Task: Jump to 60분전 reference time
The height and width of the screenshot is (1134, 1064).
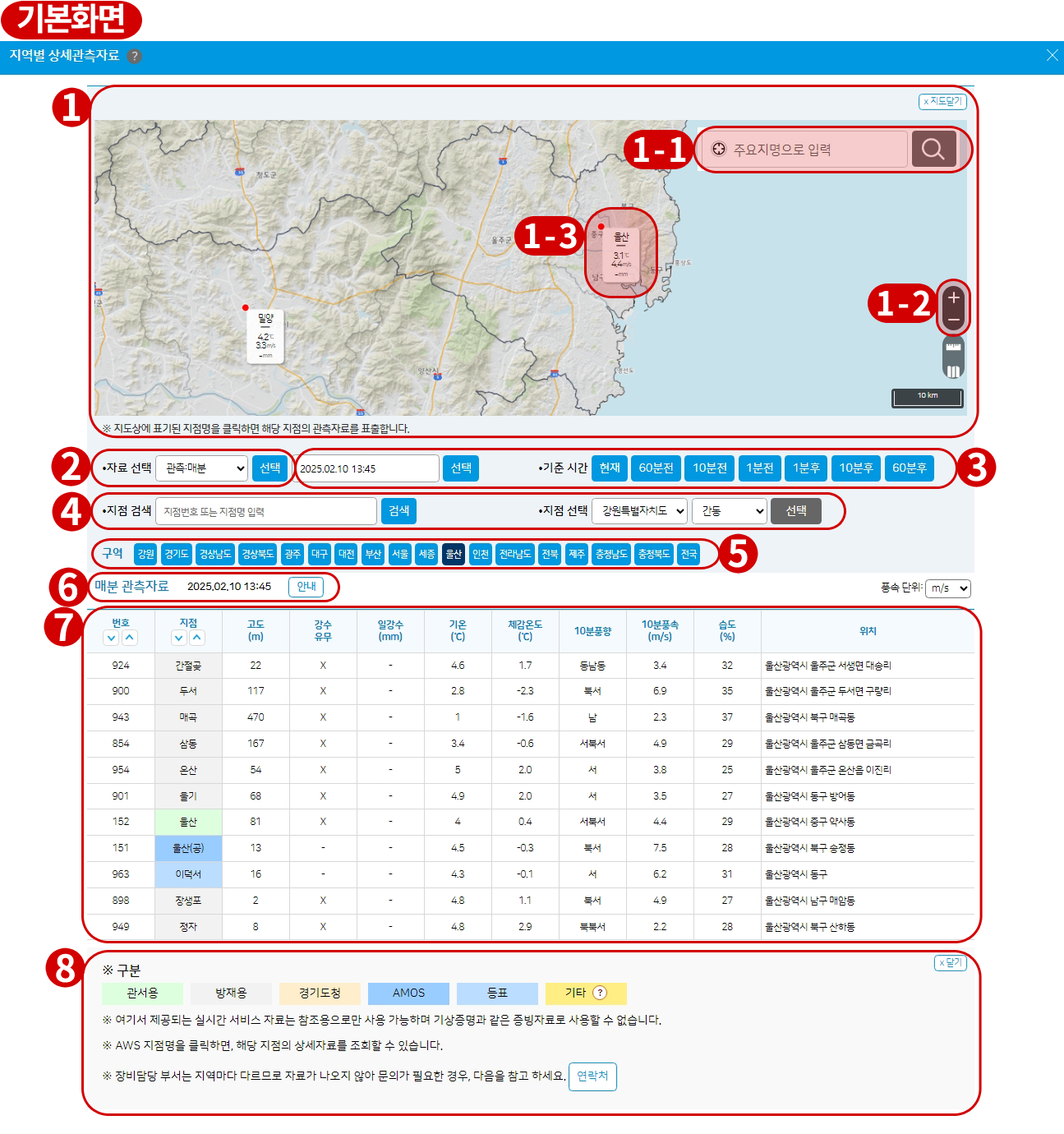Action: click(656, 468)
